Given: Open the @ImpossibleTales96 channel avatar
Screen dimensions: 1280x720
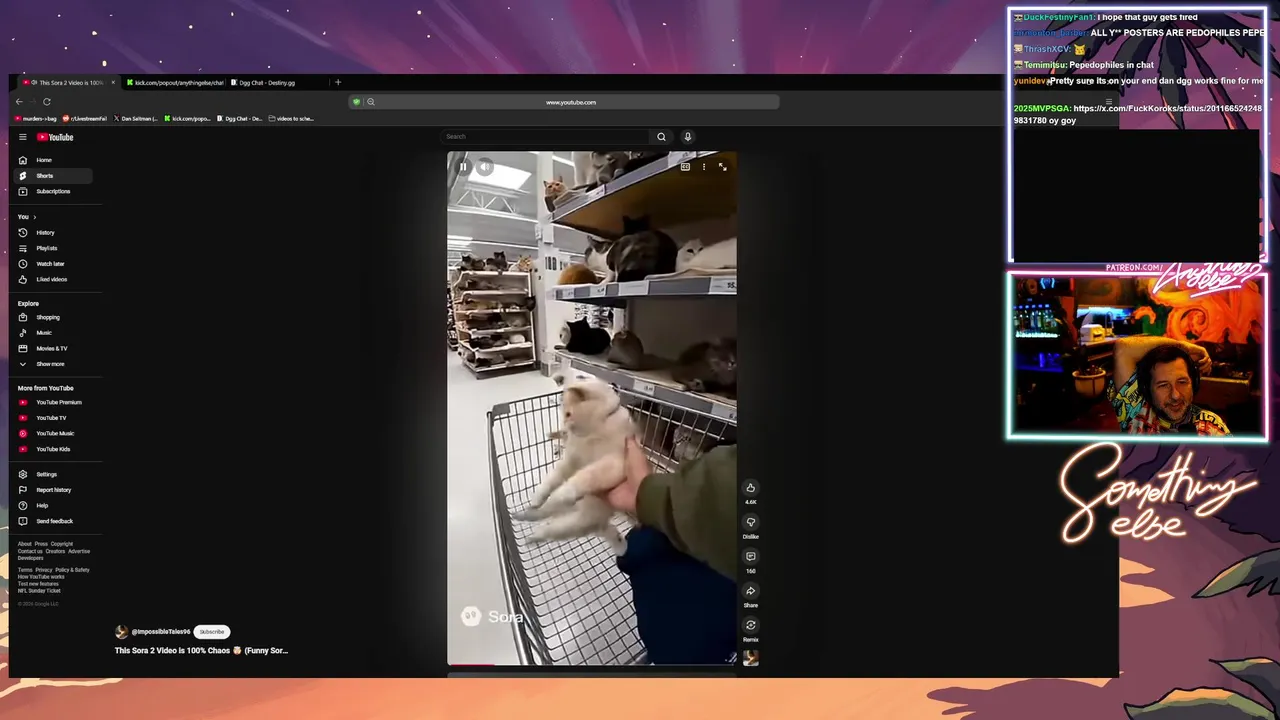Looking at the screenshot, I should 122,632.
